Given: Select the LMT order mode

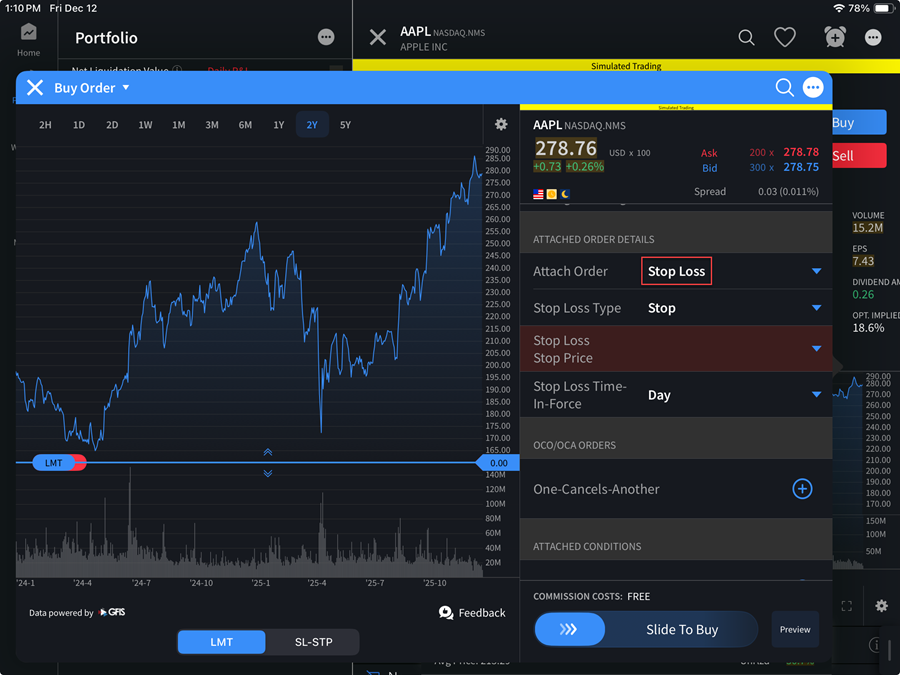Looking at the screenshot, I should (x=221, y=642).
